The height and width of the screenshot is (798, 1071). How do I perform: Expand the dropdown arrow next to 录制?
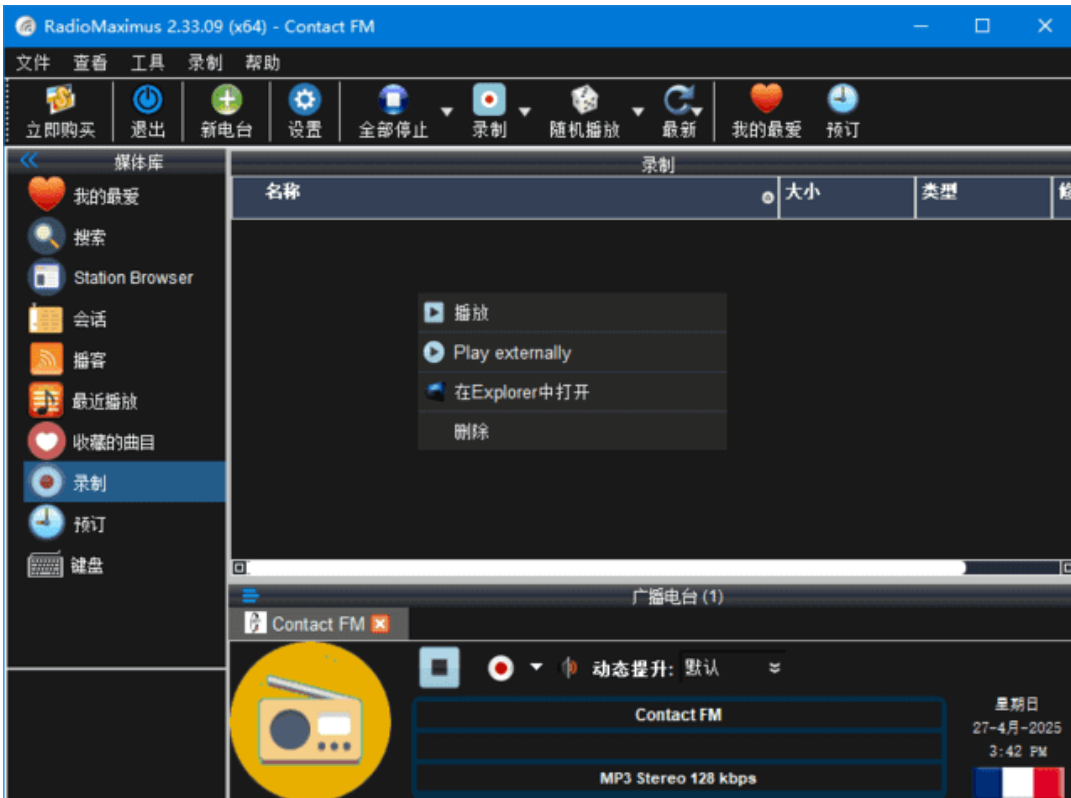point(524,110)
